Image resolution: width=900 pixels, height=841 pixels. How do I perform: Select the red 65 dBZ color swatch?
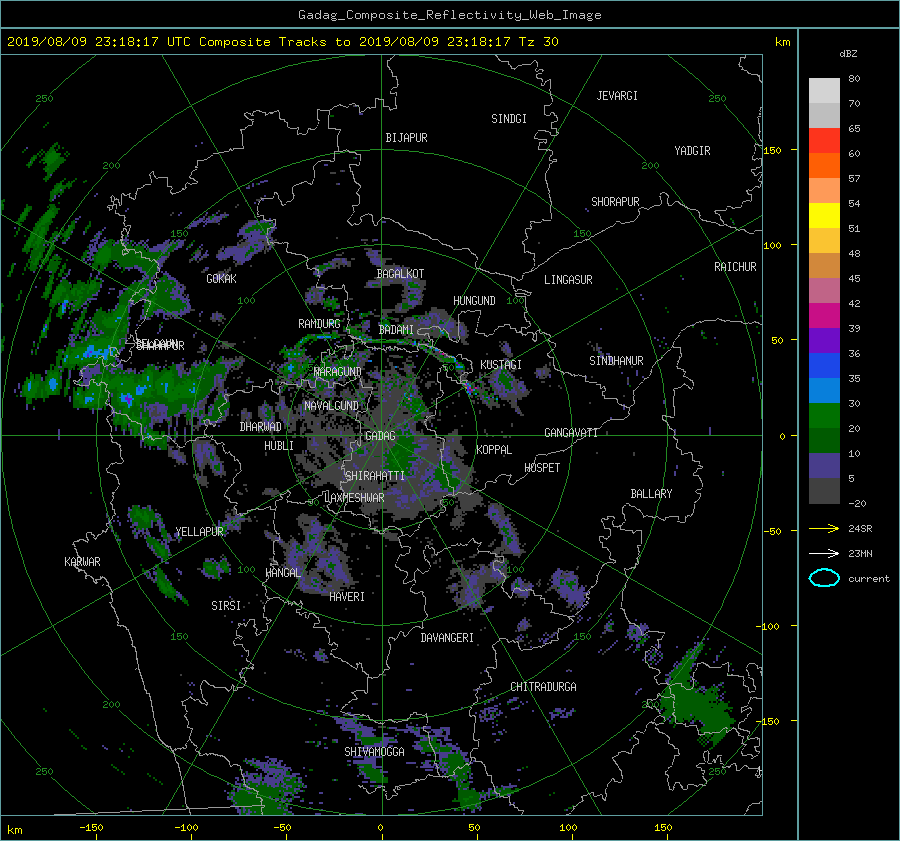click(824, 140)
